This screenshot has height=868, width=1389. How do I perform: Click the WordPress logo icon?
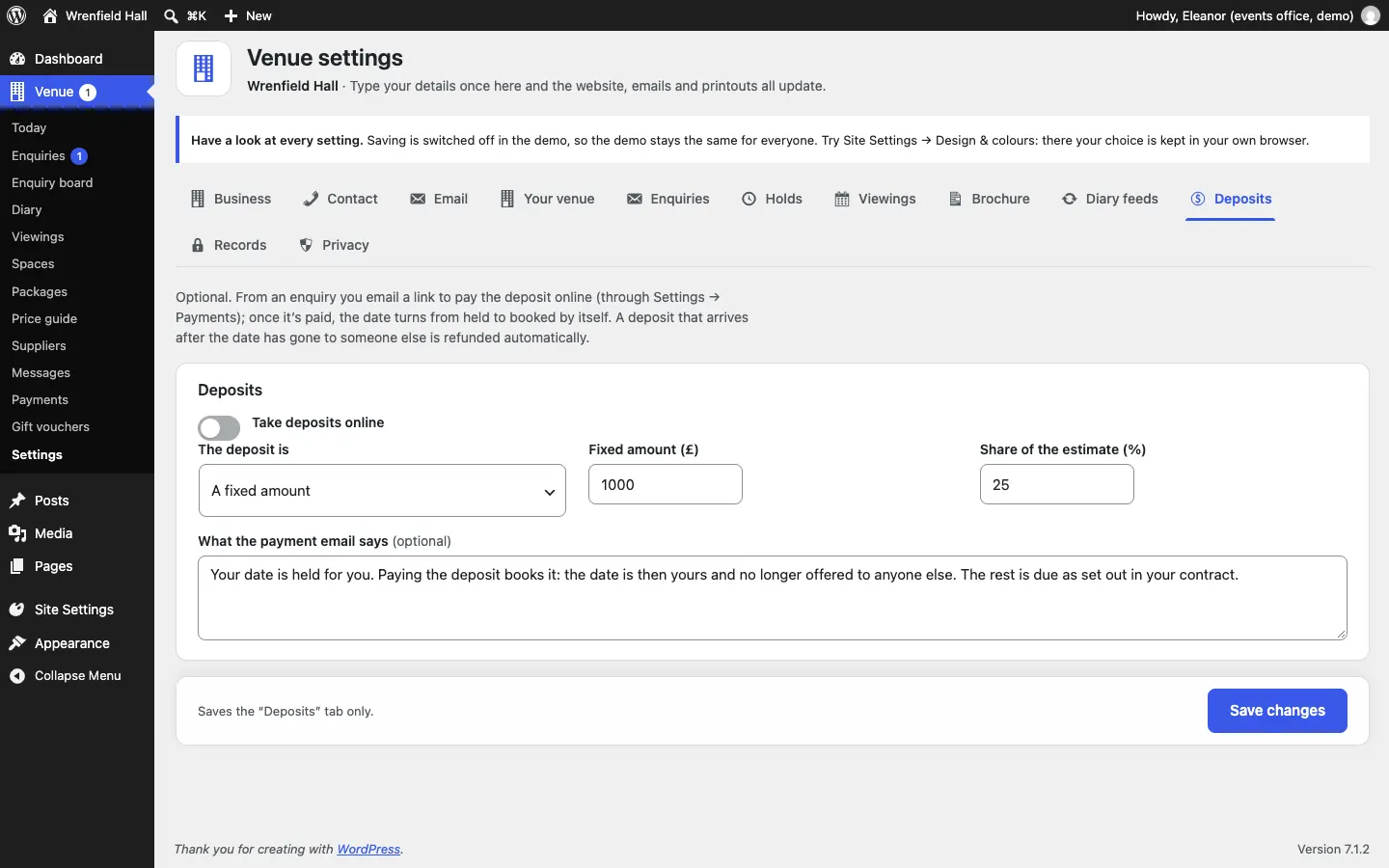point(16,15)
